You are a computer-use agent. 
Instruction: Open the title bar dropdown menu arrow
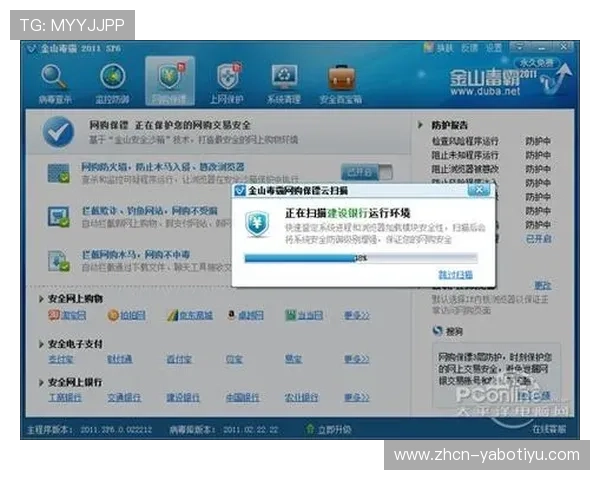519,48
